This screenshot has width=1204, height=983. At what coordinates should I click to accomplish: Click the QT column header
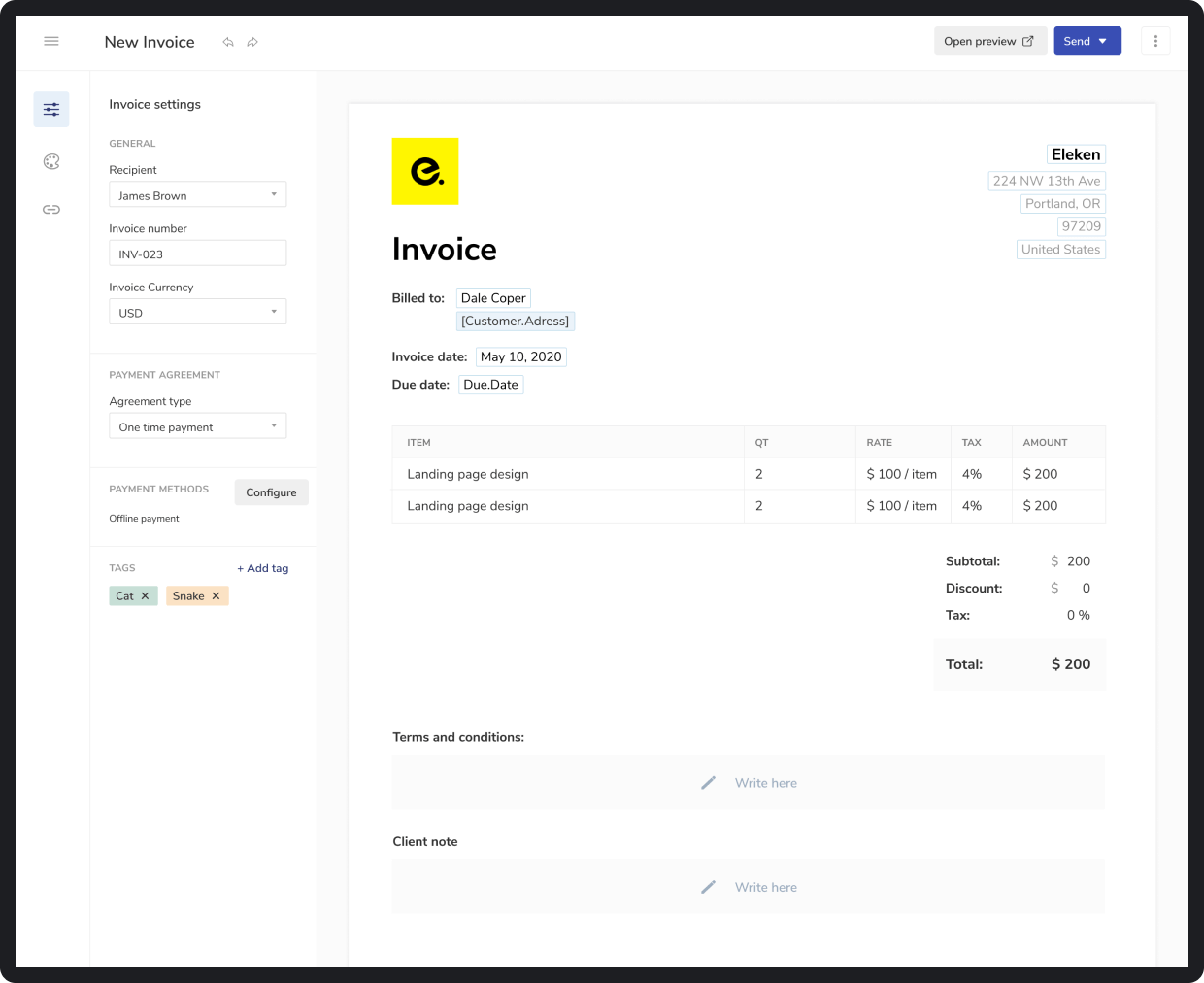[x=762, y=443]
